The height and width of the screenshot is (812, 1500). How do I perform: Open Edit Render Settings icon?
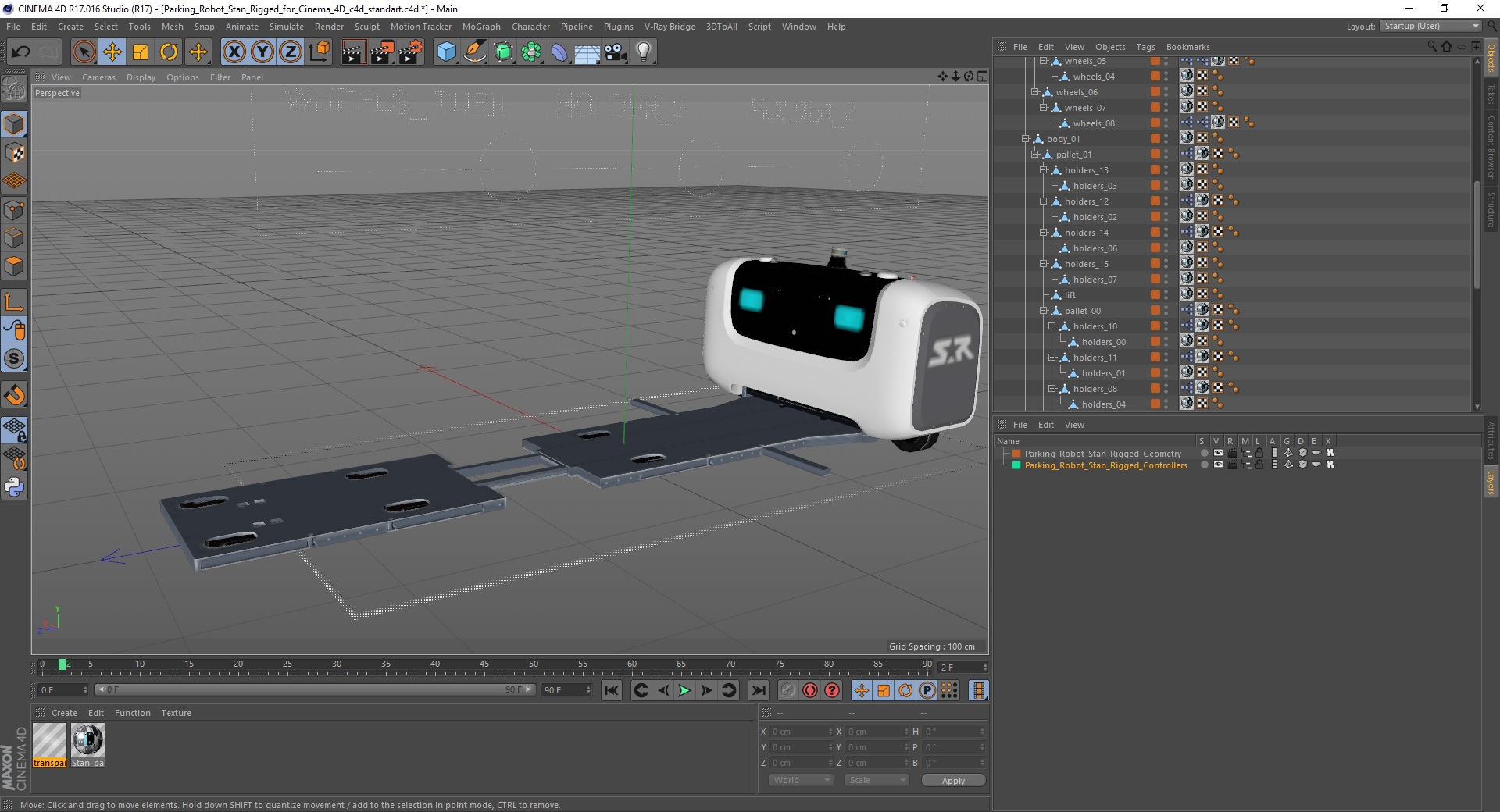(x=410, y=52)
